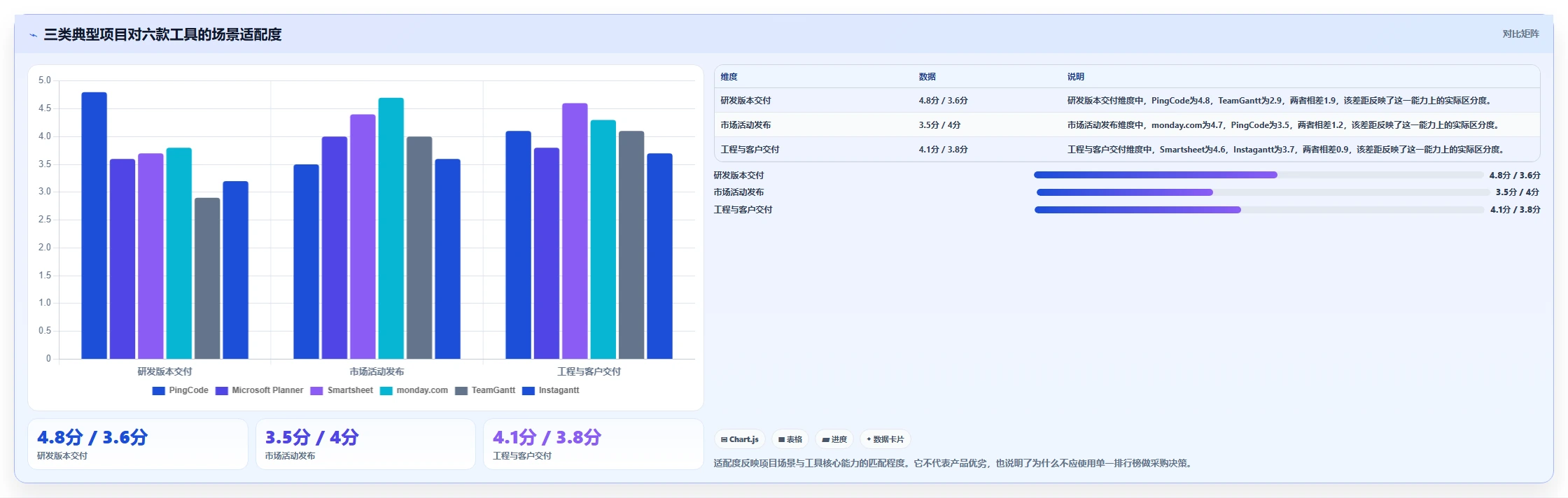Click the 市场活动发布 x-axis label
Image resolution: width=1568 pixels, height=498 pixels.
[377, 371]
